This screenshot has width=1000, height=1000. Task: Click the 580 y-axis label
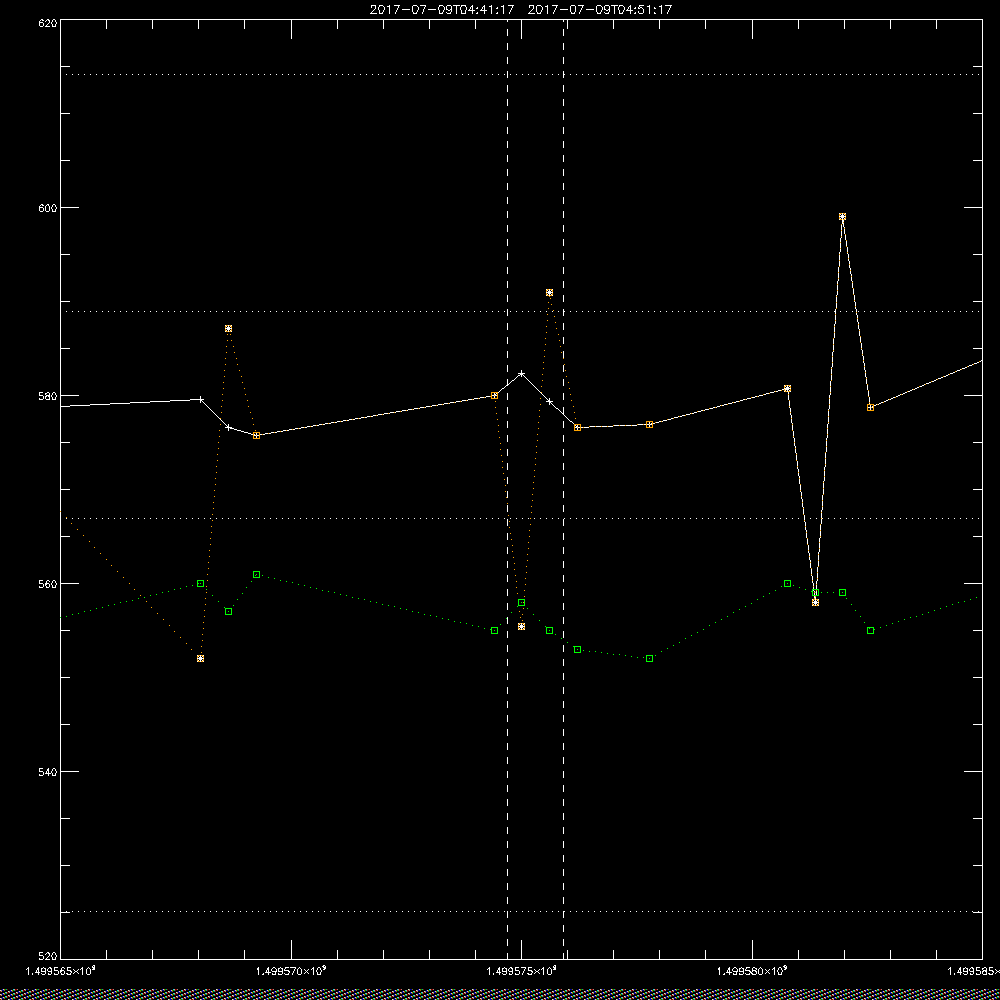48,395
